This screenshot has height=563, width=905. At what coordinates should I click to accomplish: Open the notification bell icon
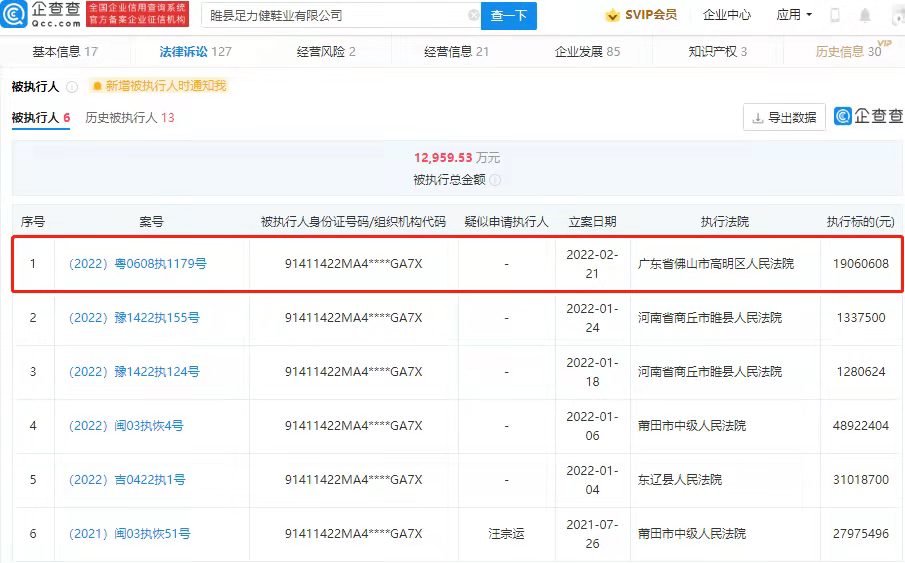[x=865, y=15]
